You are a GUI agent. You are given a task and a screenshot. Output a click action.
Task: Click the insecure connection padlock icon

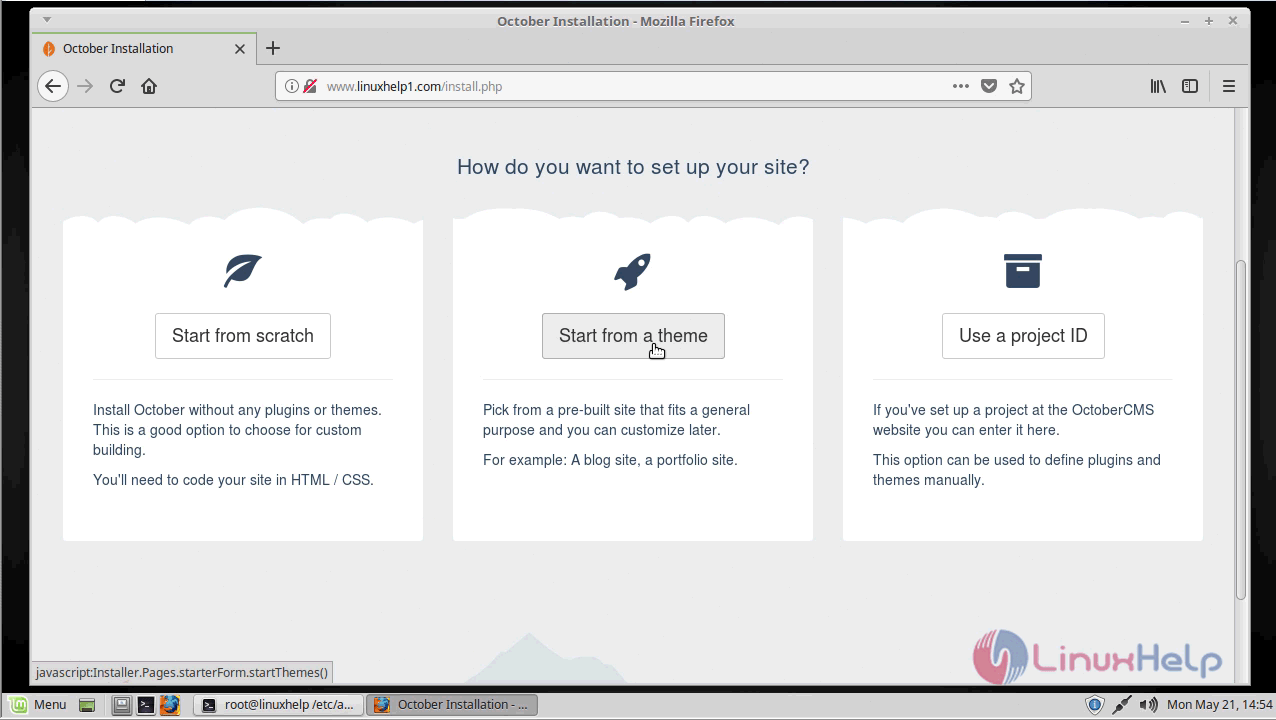coord(310,86)
